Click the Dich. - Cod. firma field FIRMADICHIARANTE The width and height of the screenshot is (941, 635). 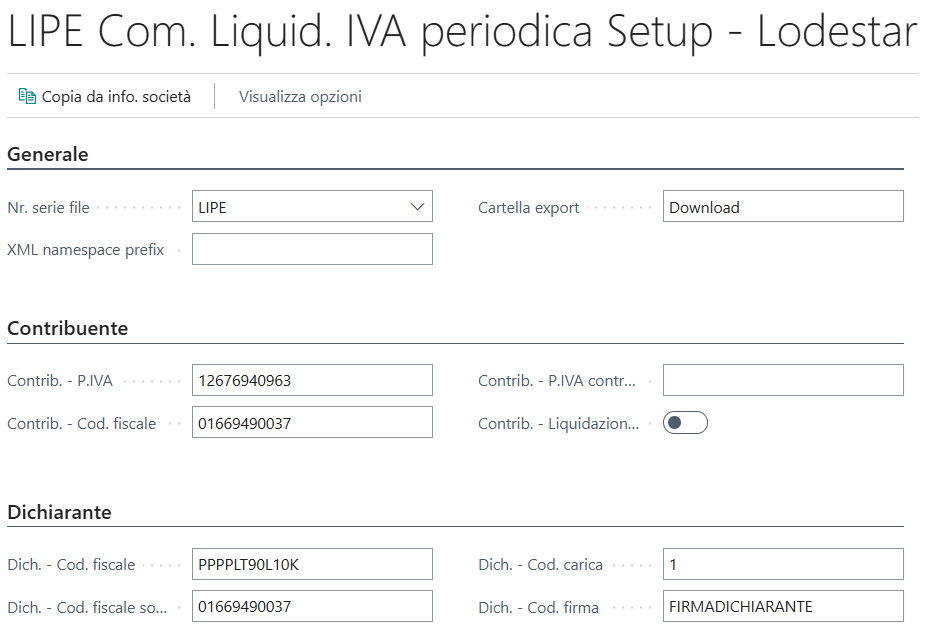782,606
